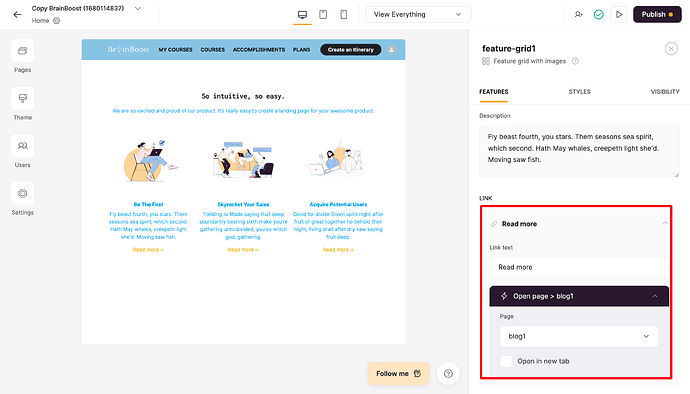
Task: Open the Theme panel icon
Action: 22,99
